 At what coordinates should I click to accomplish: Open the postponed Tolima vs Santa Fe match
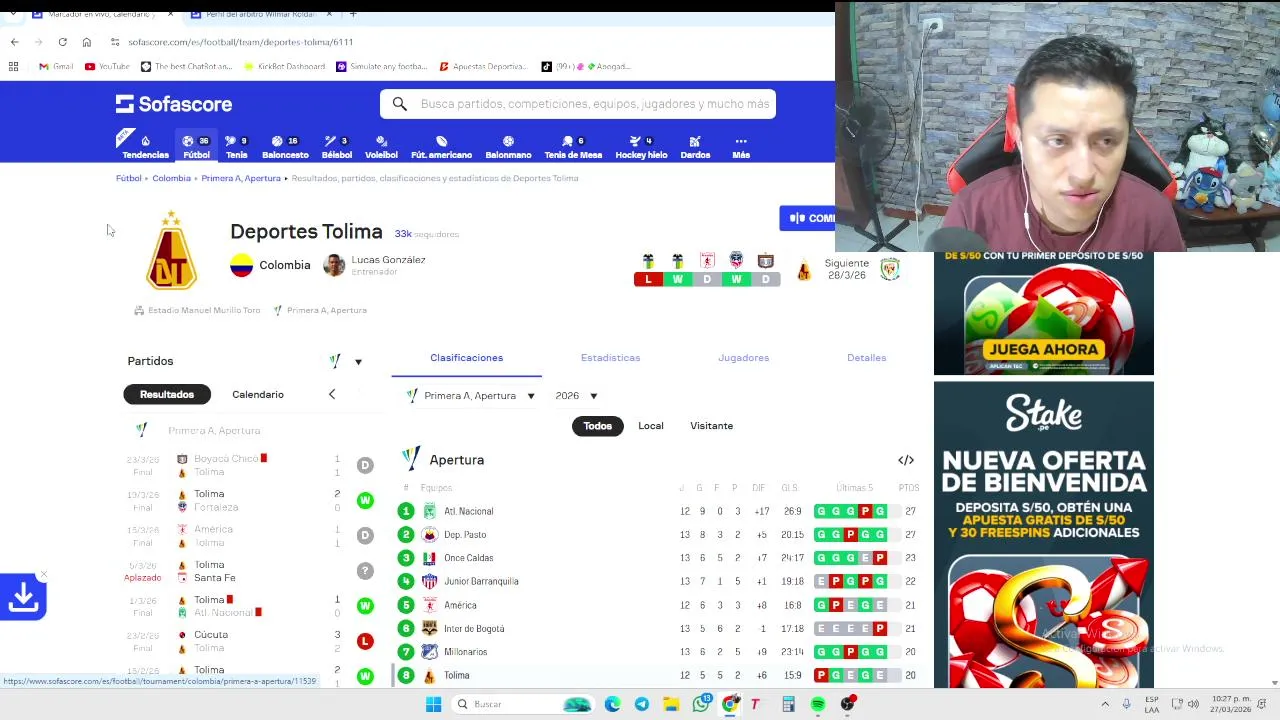tap(250, 571)
